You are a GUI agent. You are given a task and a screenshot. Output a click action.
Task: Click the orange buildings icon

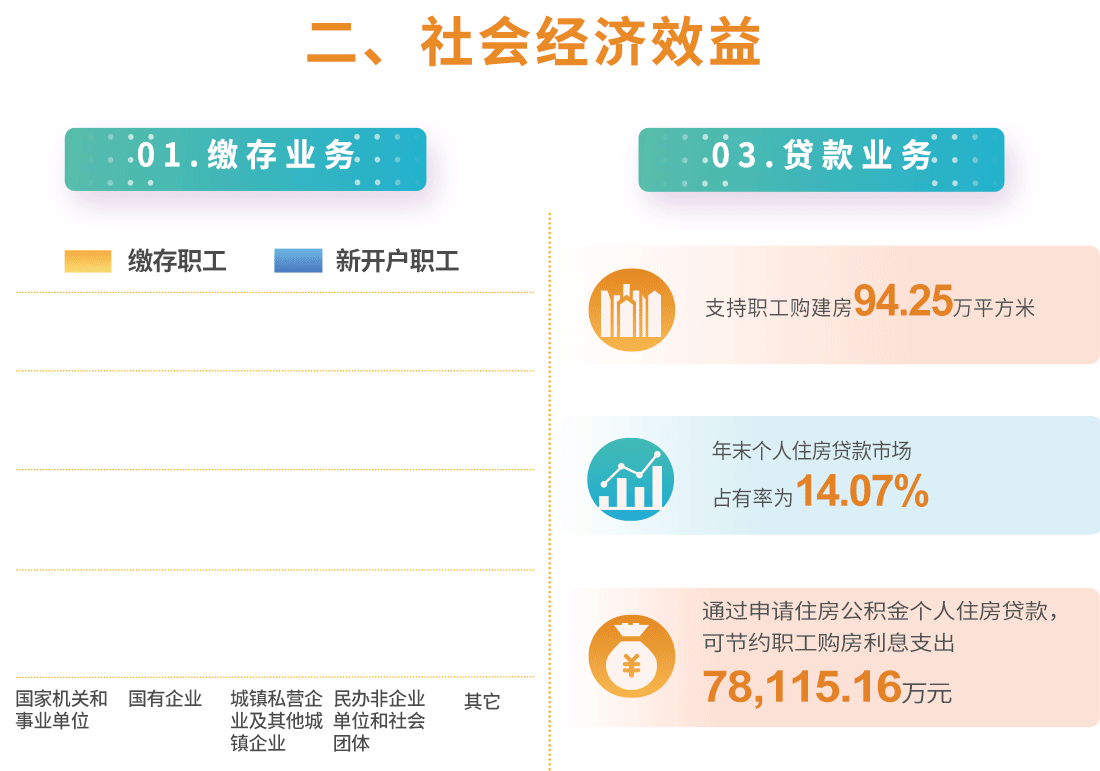631,309
